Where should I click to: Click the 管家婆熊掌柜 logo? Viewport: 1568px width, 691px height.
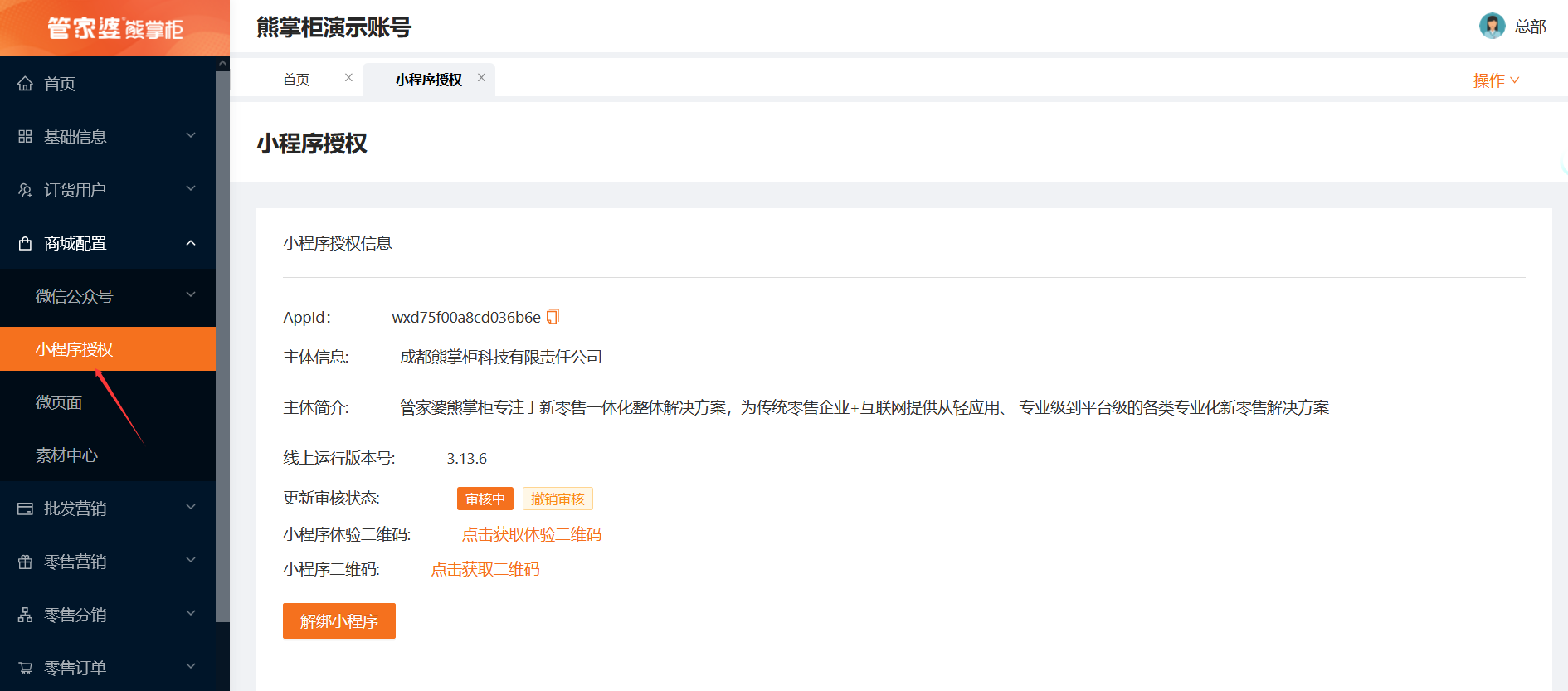[x=114, y=28]
